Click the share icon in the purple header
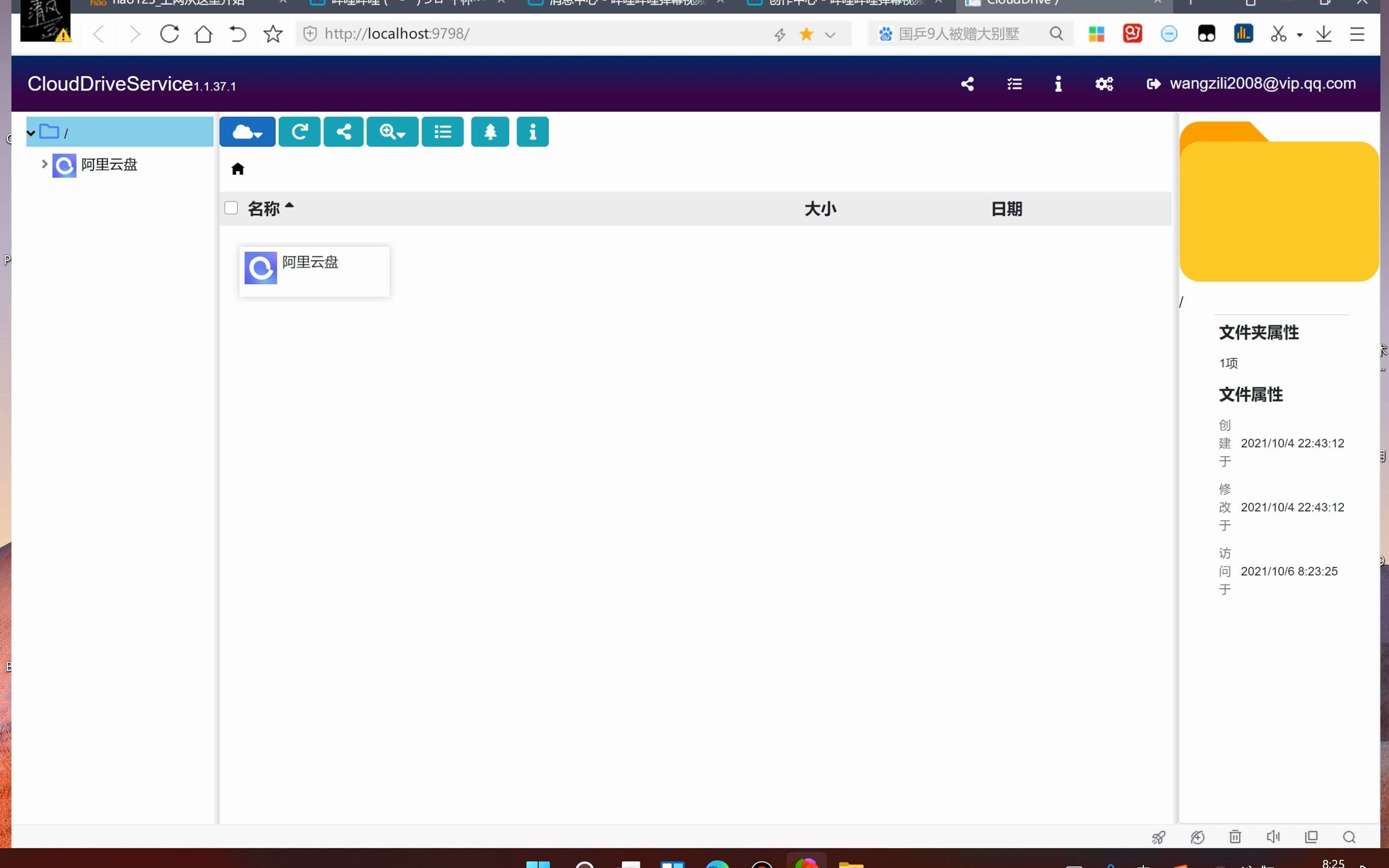 pyautogui.click(x=967, y=84)
